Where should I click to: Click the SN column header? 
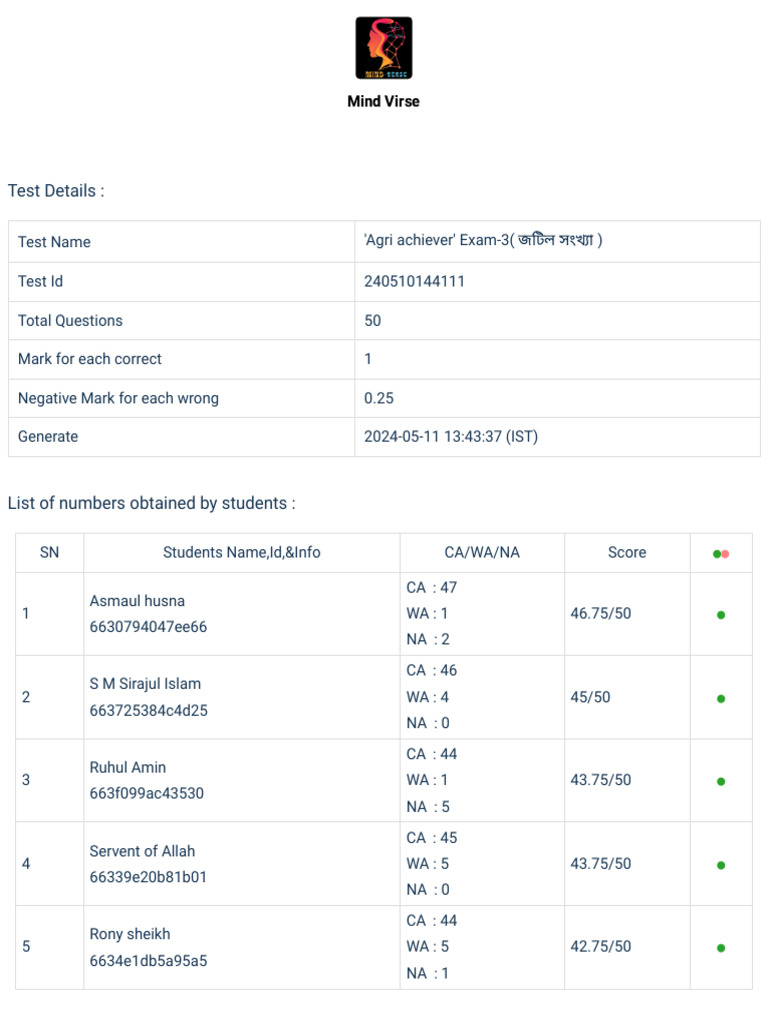pyautogui.click(x=49, y=552)
